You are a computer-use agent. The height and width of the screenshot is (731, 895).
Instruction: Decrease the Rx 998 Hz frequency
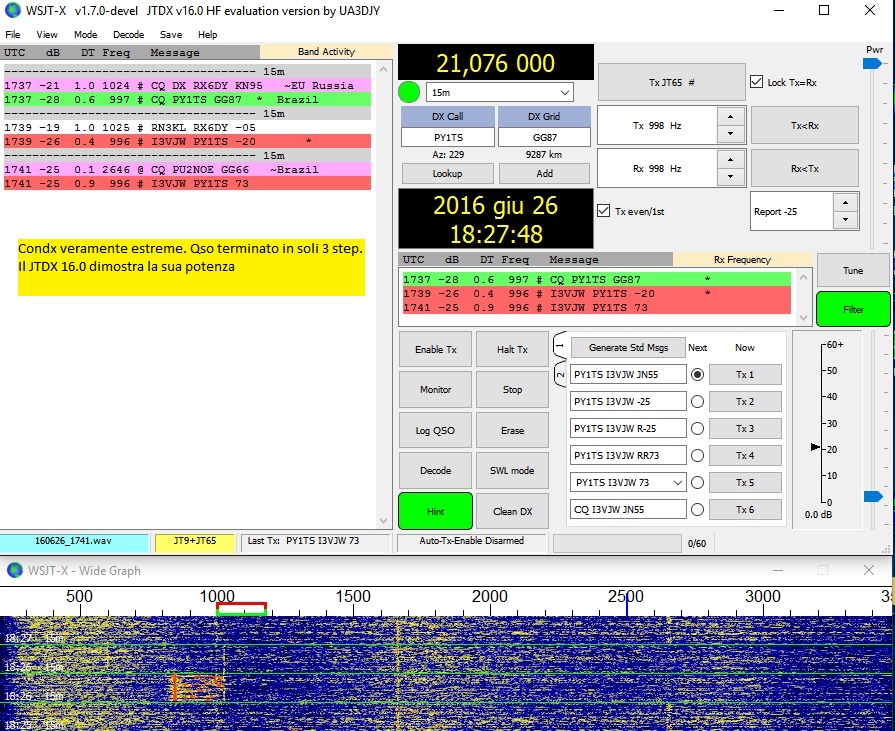(731, 177)
